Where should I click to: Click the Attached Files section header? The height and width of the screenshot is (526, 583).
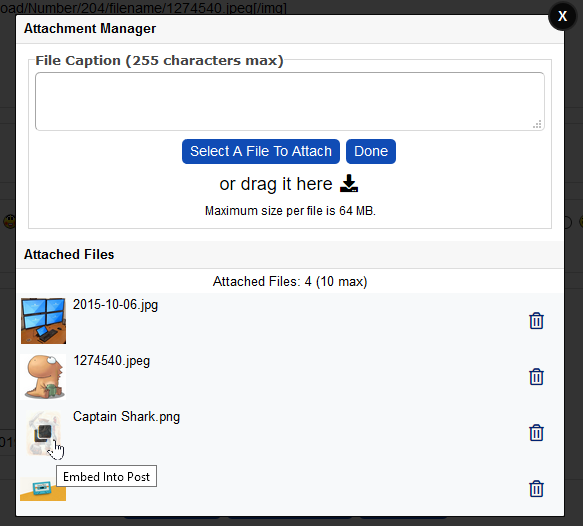tap(69, 254)
